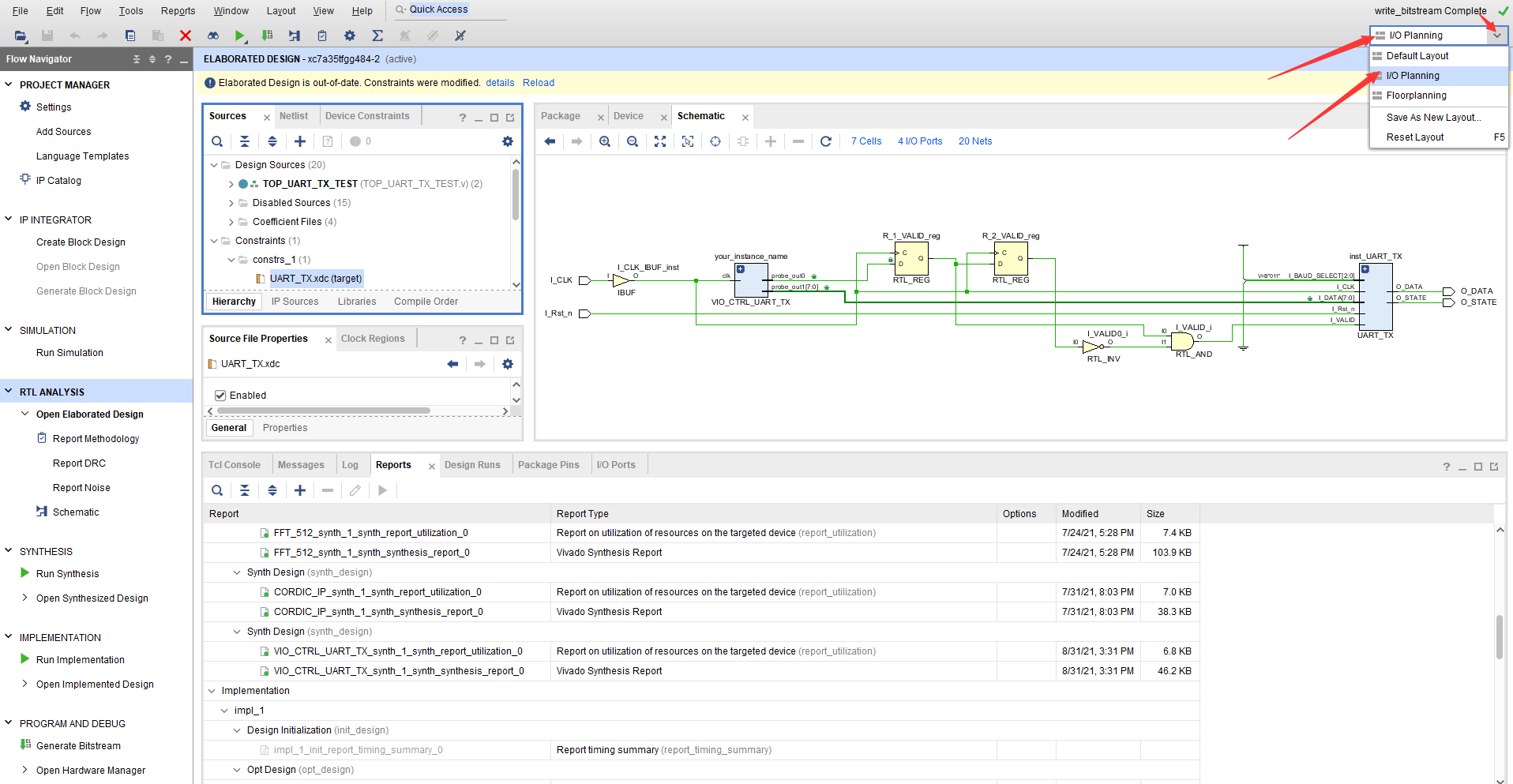Image resolution: width=1513 pixels, height=784 pixels.
Task: Zoom out on the schematic
Action: [633, 141]
